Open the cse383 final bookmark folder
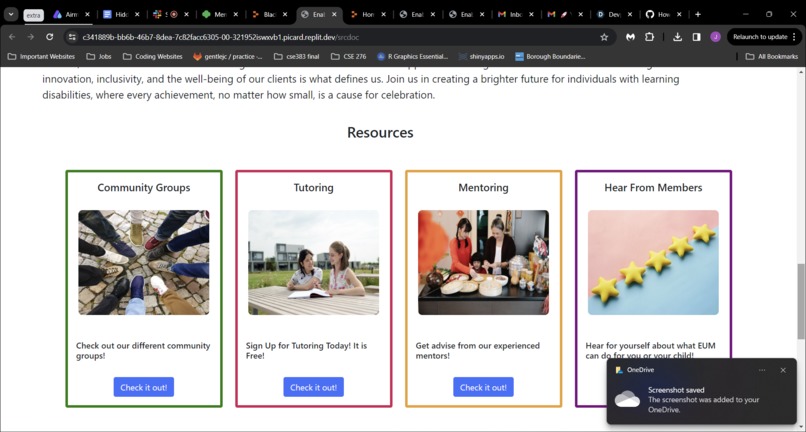The height and width of the screenshot is (432, 806). click(297, 57)
